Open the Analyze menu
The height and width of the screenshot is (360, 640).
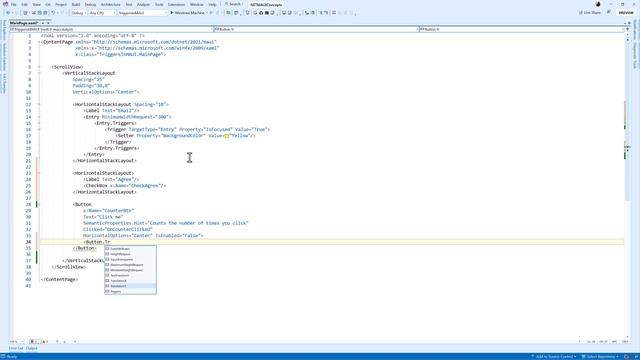[143, 4]
